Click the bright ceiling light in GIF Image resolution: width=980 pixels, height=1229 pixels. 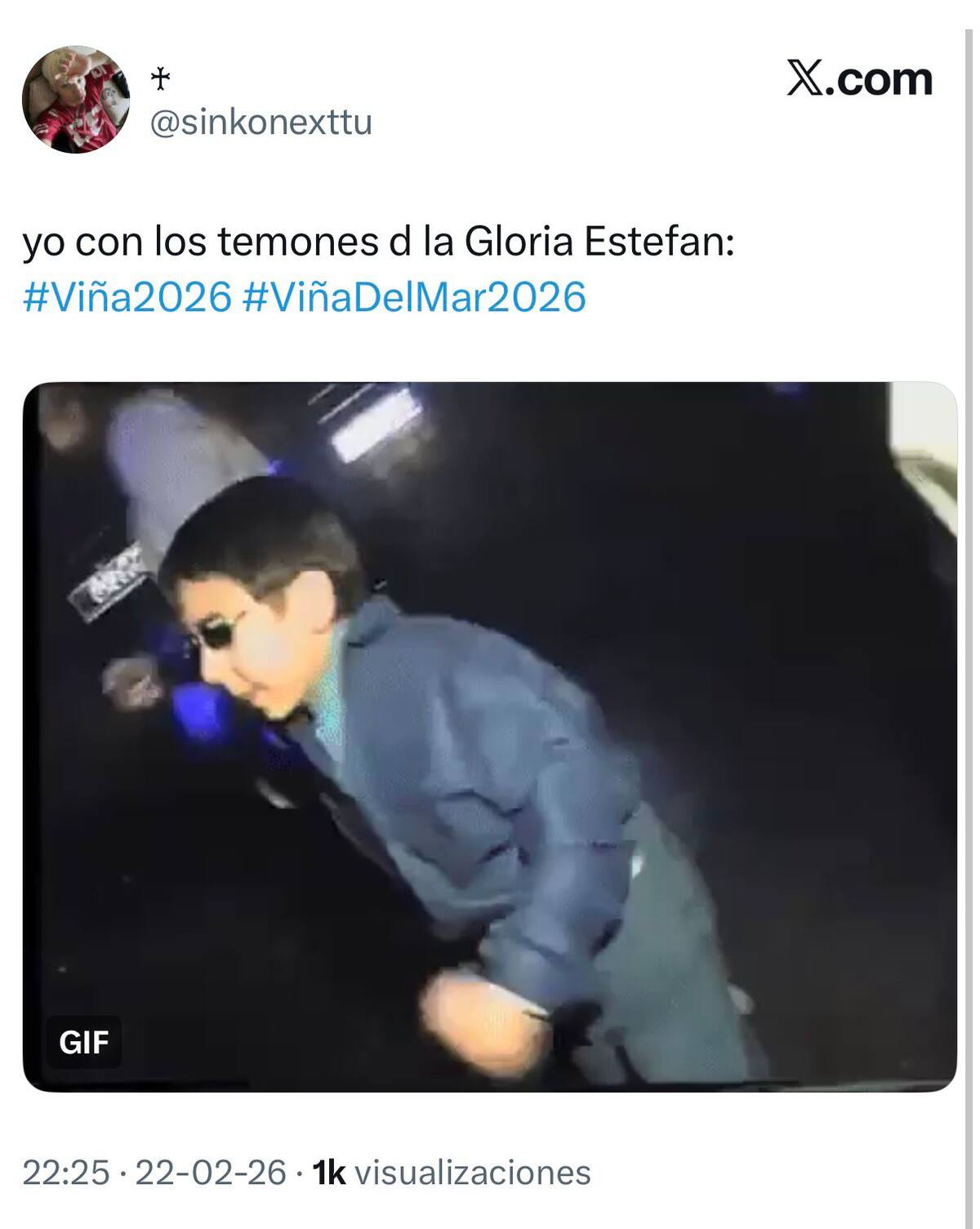(x=377, y=423)
